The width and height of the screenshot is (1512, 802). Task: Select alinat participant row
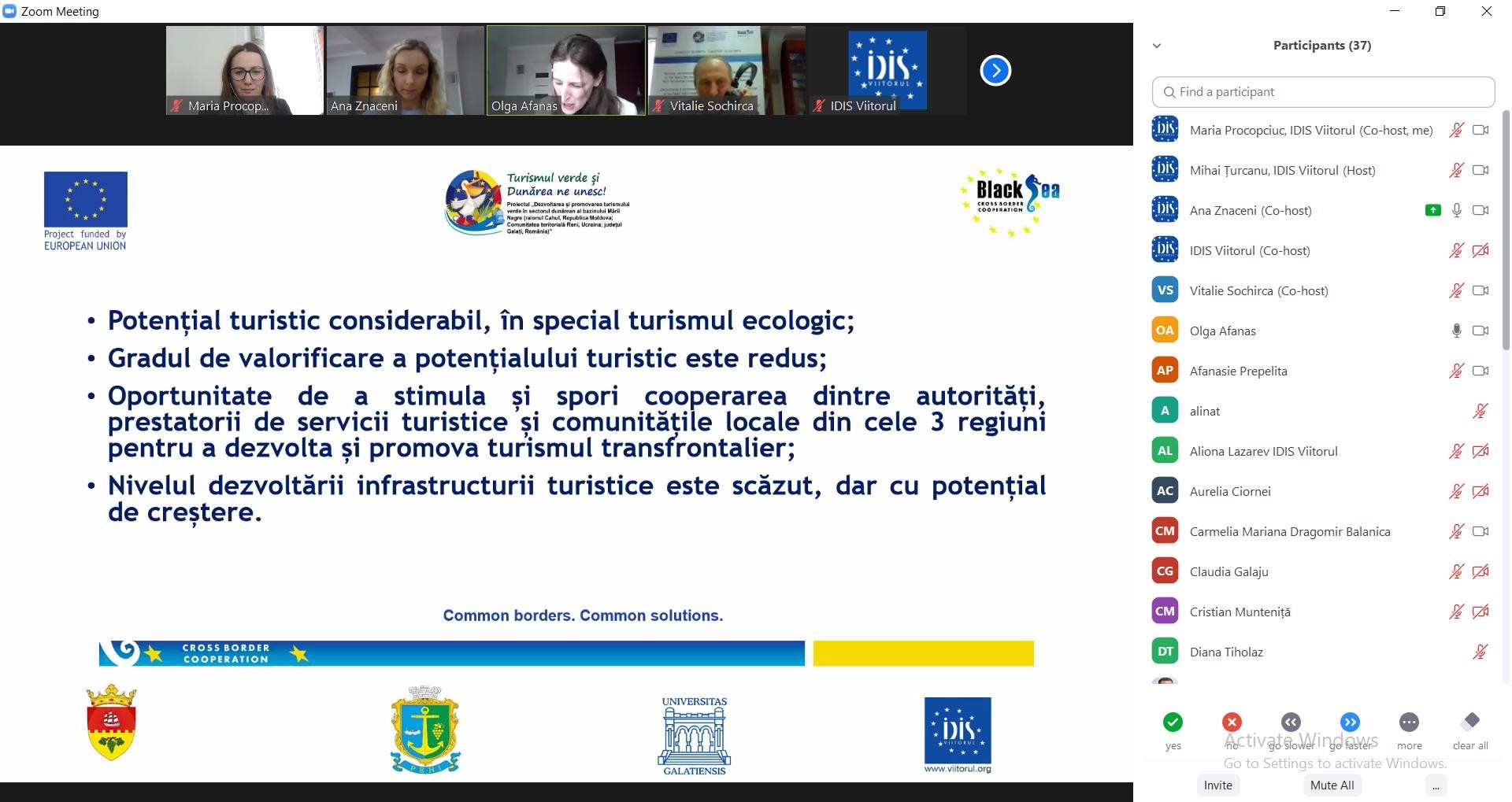(1323, 412)
